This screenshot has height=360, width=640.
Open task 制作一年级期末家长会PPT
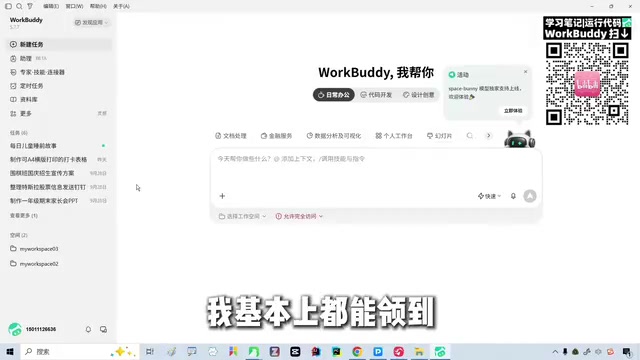tap(59, 201)
